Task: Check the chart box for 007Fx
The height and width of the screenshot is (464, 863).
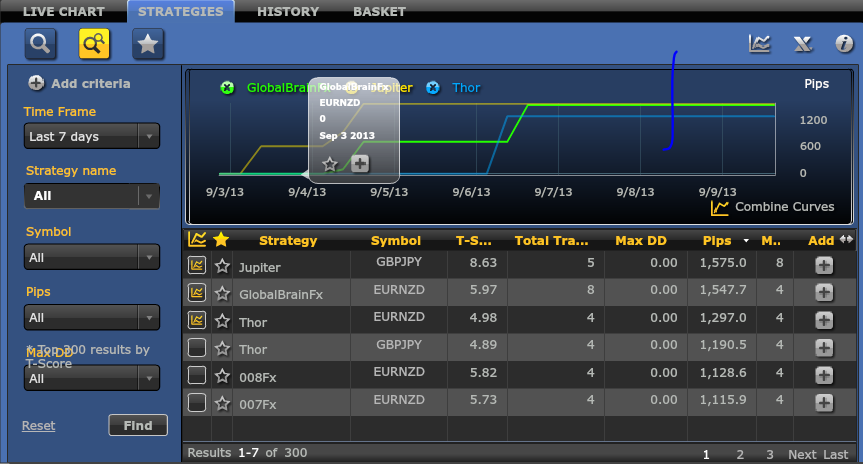Action: (x=197, y=402)
